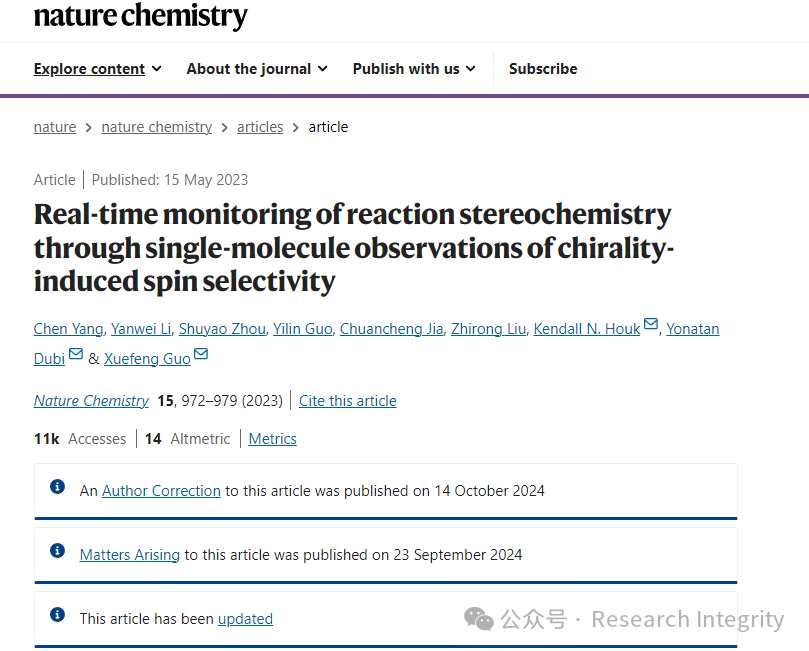Click the info icon beside Author Correction notice

click(57, 486)
